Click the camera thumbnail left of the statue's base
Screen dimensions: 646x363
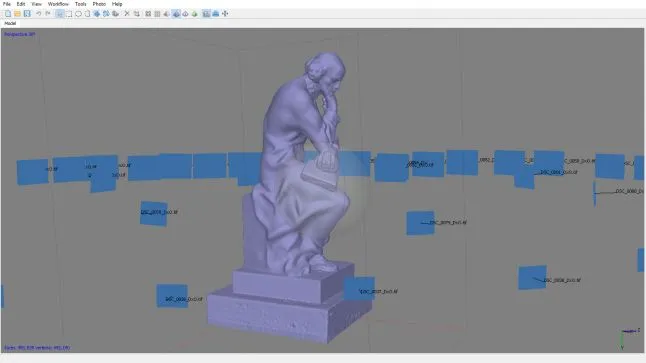pos(172,295)
